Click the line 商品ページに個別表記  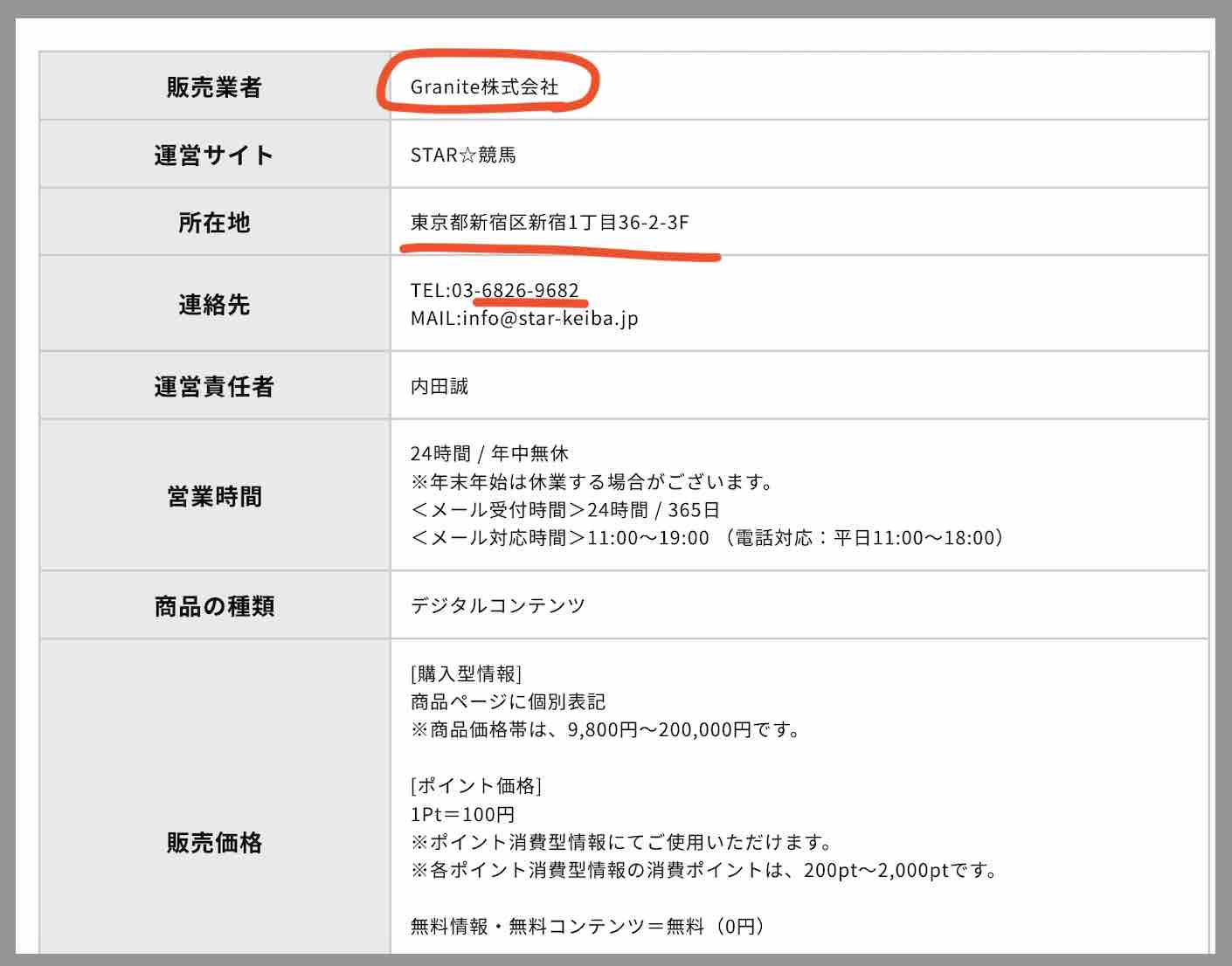point(508,701)
